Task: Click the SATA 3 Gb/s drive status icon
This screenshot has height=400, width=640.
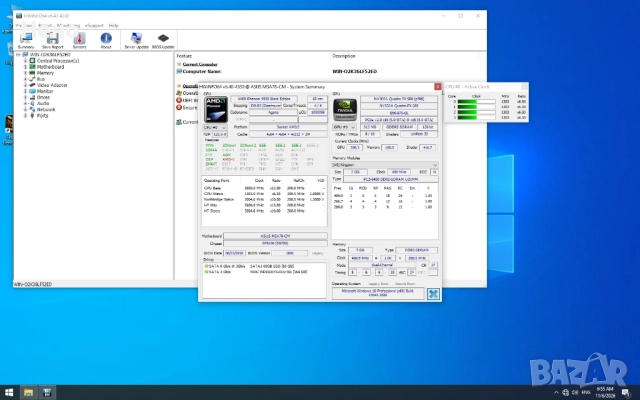Action: tap(207, 271)
